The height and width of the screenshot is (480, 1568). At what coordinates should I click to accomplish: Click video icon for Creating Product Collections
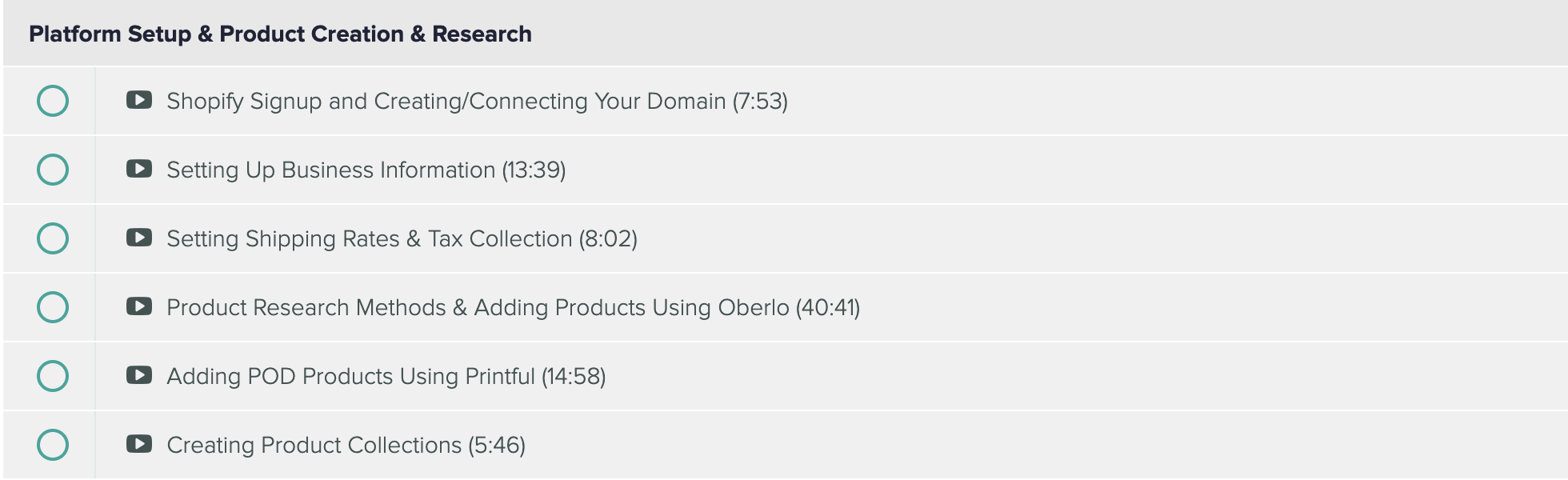139,445
